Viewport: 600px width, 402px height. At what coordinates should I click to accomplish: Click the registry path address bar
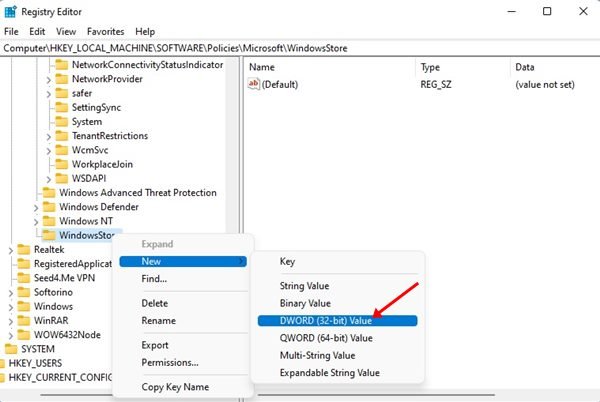(x=300, y=48)
